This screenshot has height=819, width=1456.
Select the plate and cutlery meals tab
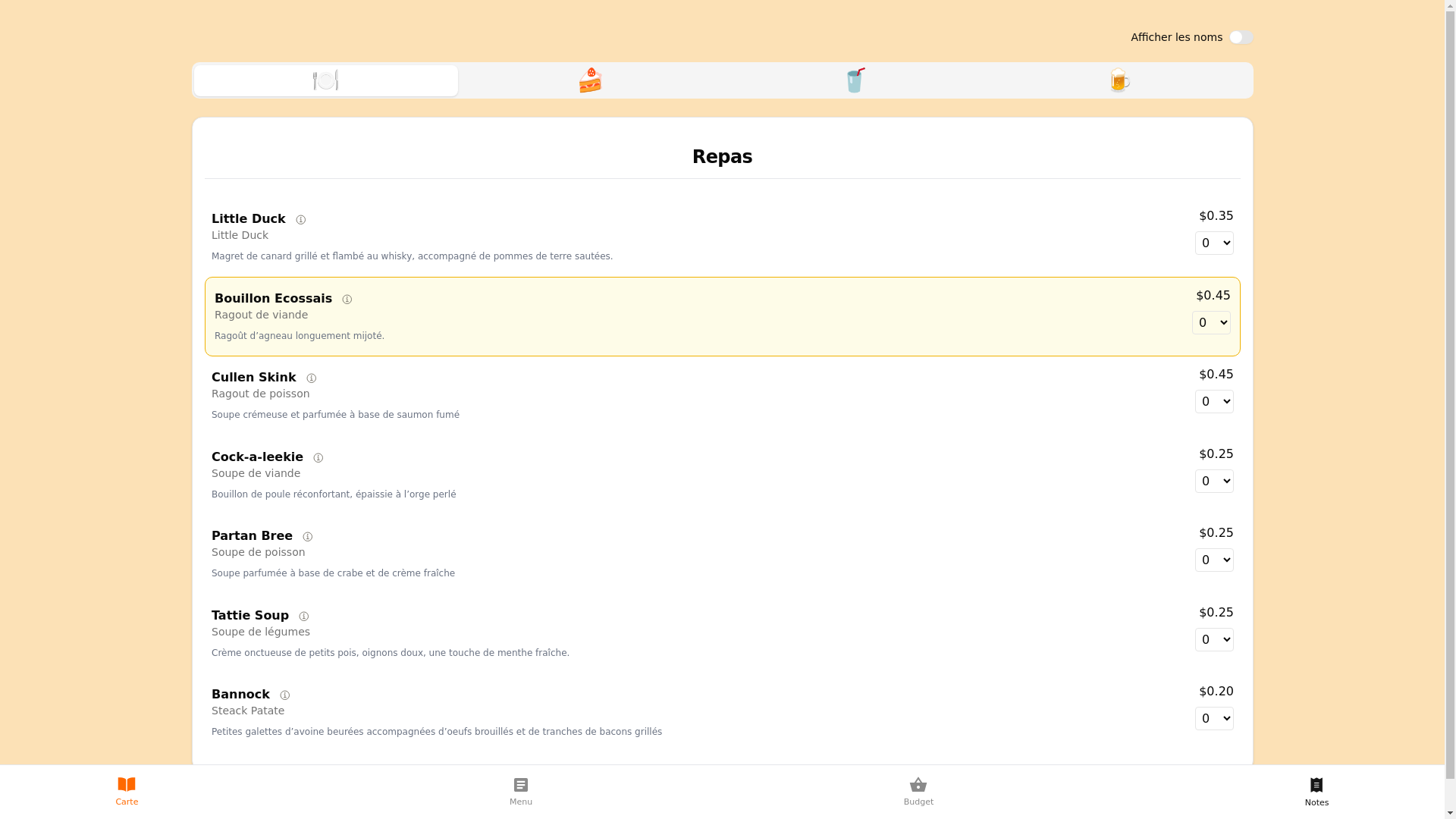[x=326, y=80]
